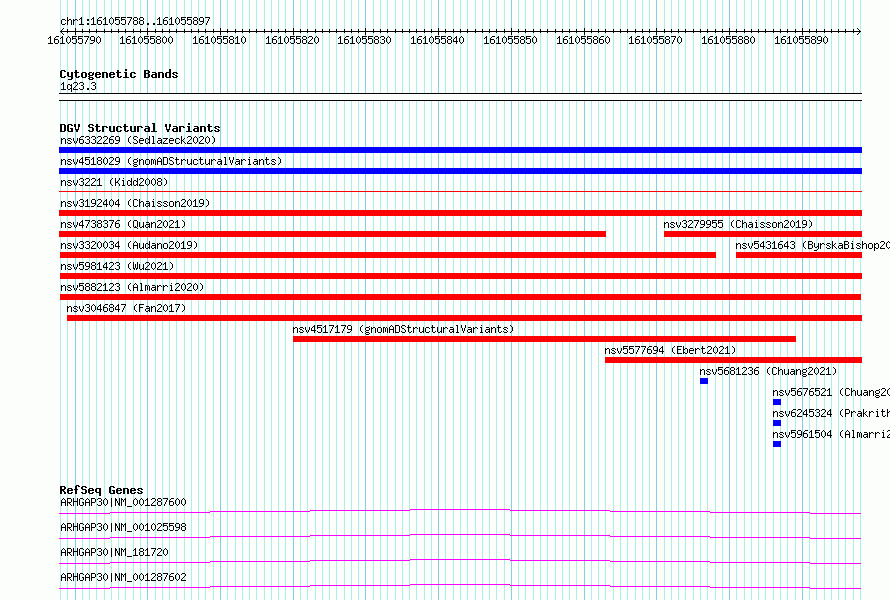Click ruler position 161055840
Image resolution: width=890 pixels, height=600 pixels.
coord(437,40)
